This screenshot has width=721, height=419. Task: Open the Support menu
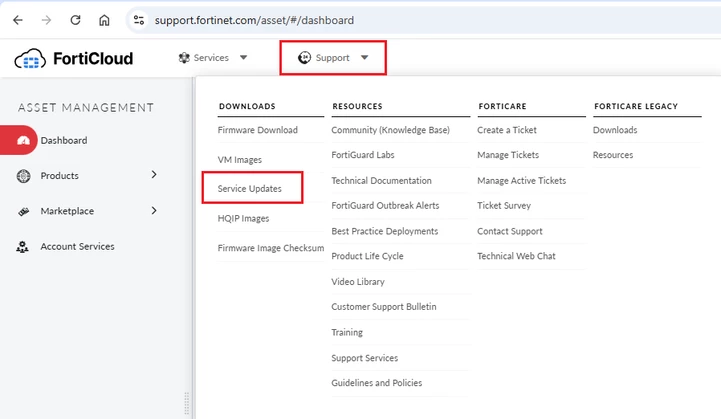[x=333, y=57]
